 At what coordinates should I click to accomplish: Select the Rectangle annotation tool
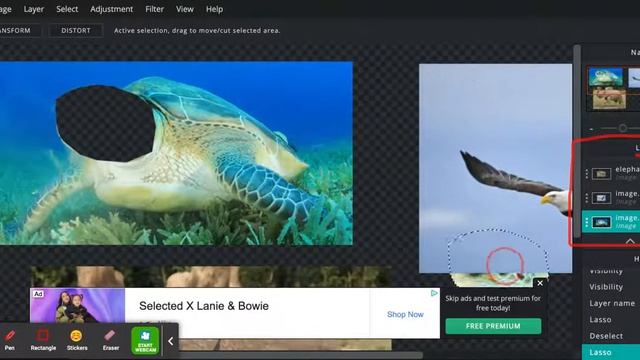(43, 340)
